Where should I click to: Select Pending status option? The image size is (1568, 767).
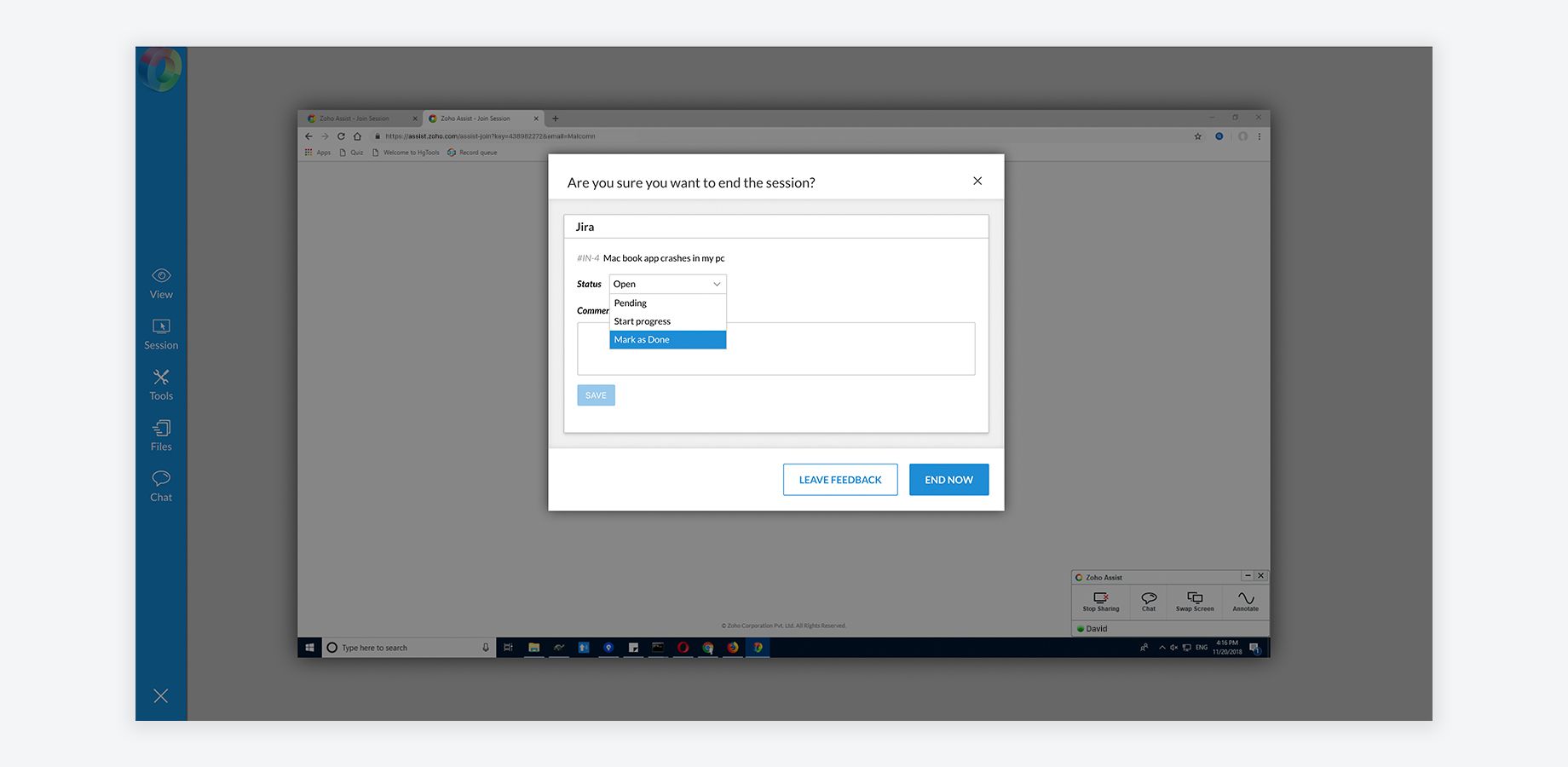coord(667,303)
